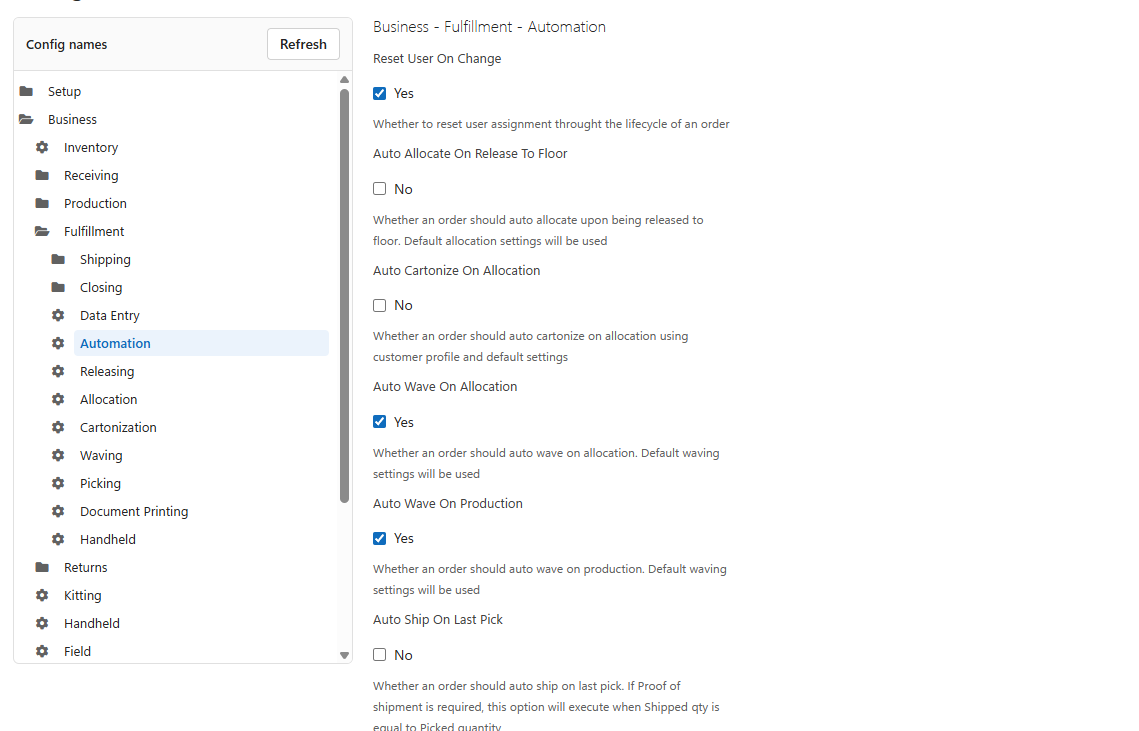1139x731 pixels.
Task: Collapse the Business open-folder icon
Action: tap(27, 119)
